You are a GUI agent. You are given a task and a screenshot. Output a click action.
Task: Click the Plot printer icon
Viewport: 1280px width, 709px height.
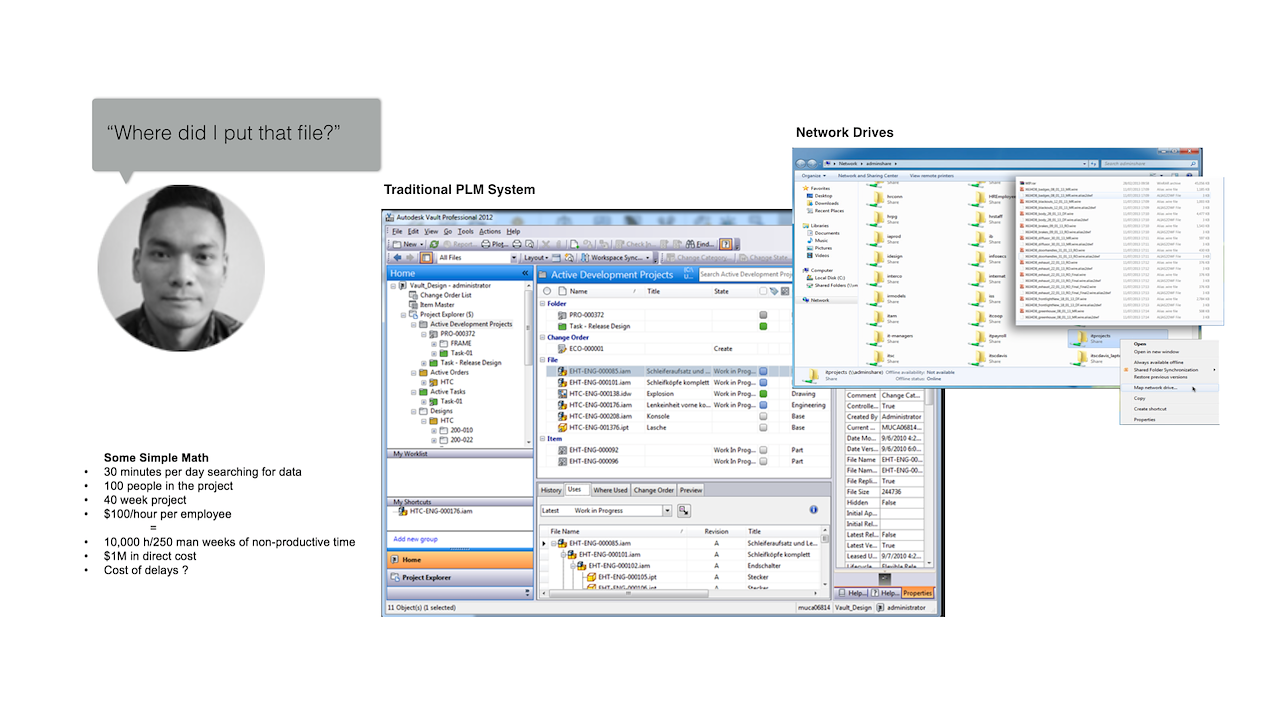pyautogui.click(x=487, y=244)
